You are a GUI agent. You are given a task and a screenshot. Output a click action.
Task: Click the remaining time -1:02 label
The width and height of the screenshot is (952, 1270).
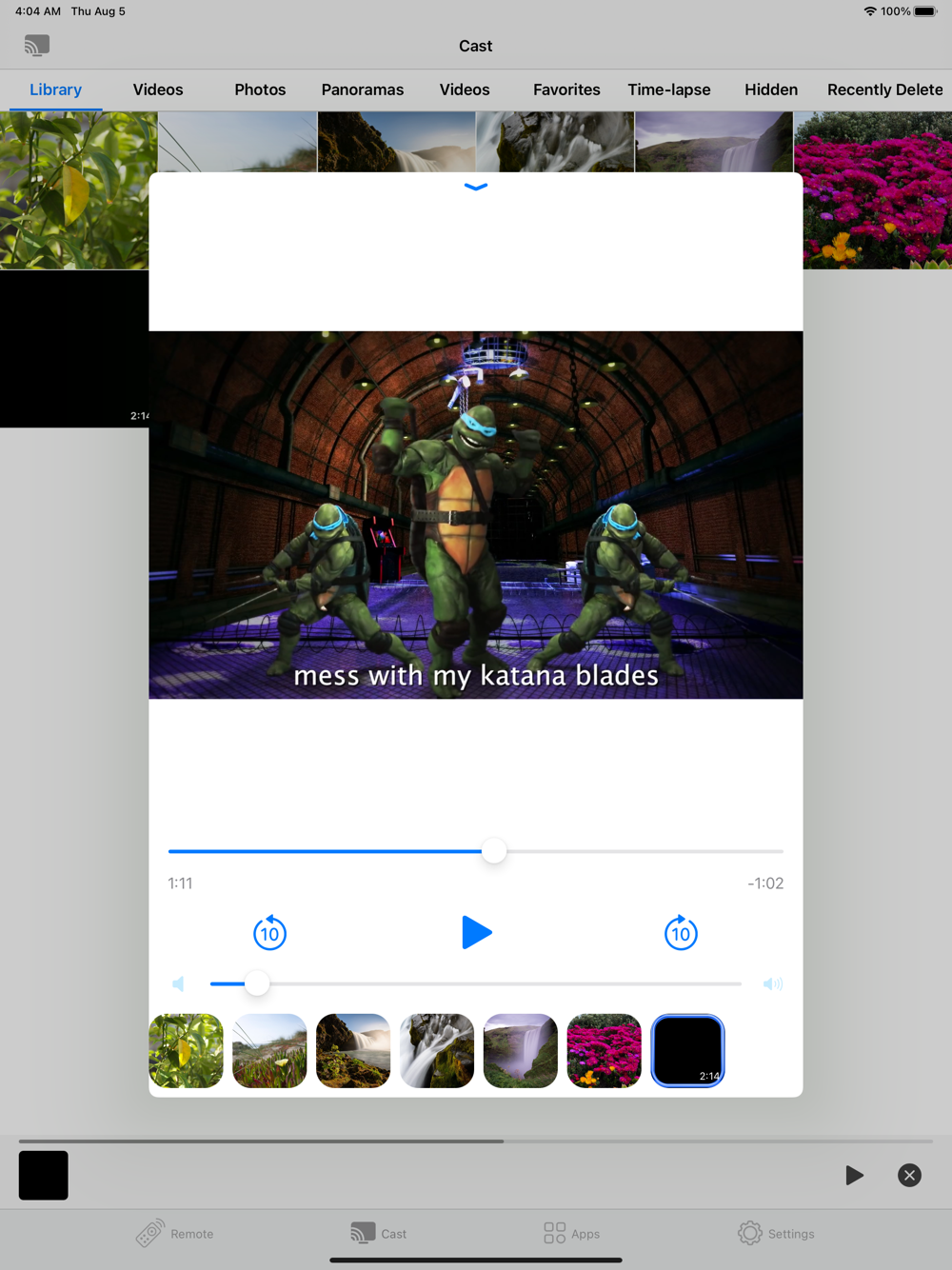[x=765, y=883]
